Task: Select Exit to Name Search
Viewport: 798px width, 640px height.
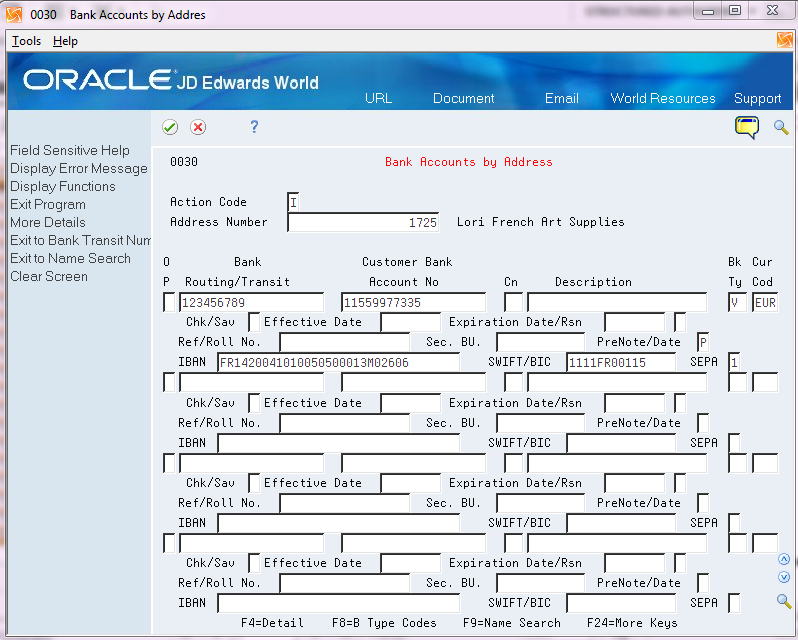Action: tap(70, 258)
